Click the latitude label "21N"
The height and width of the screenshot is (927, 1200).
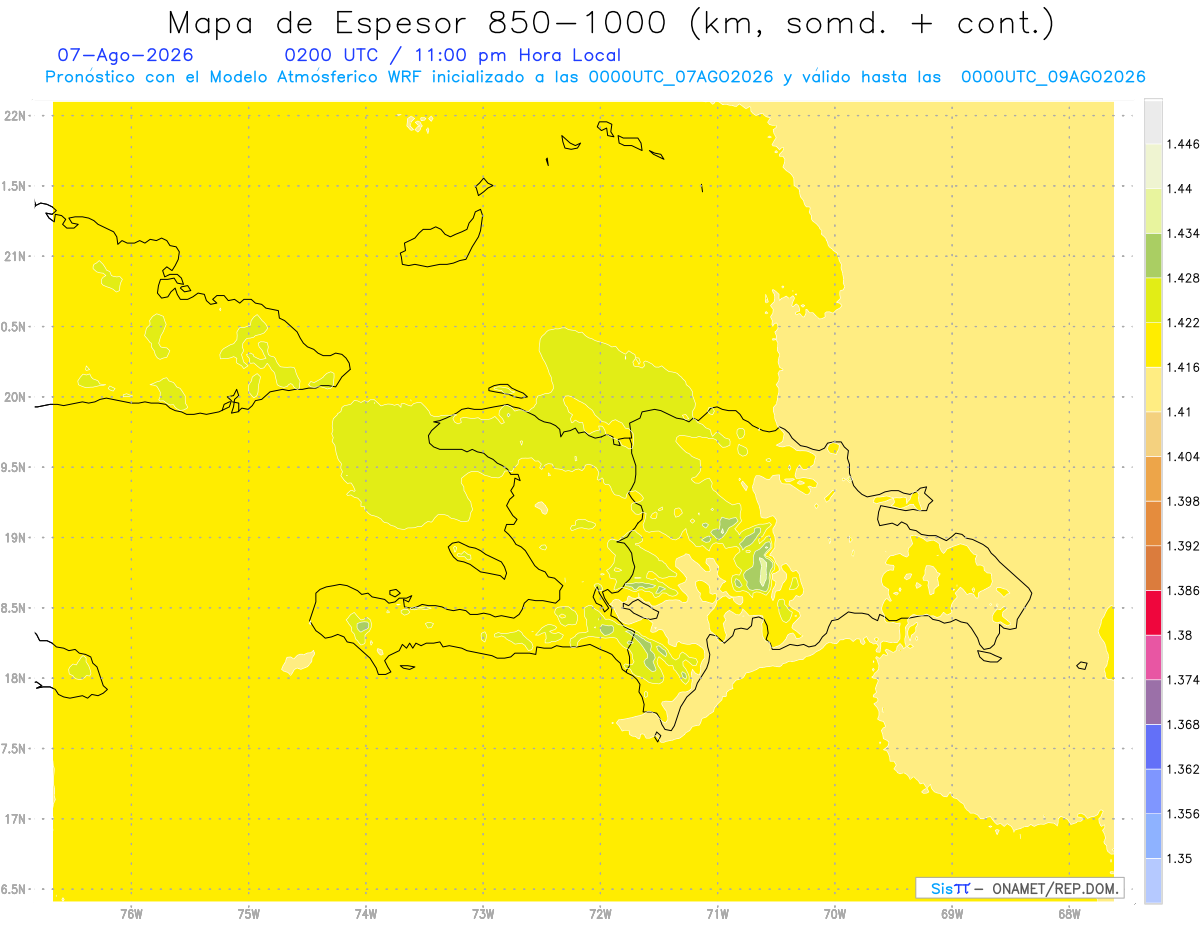tap(16, 256)
